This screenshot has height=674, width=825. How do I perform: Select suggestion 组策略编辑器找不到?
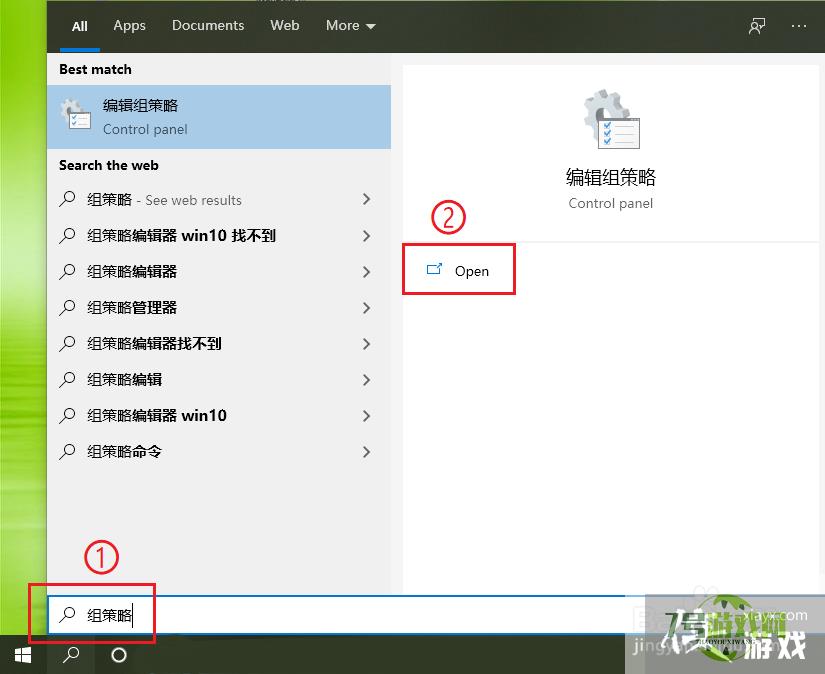coord(219,344)
